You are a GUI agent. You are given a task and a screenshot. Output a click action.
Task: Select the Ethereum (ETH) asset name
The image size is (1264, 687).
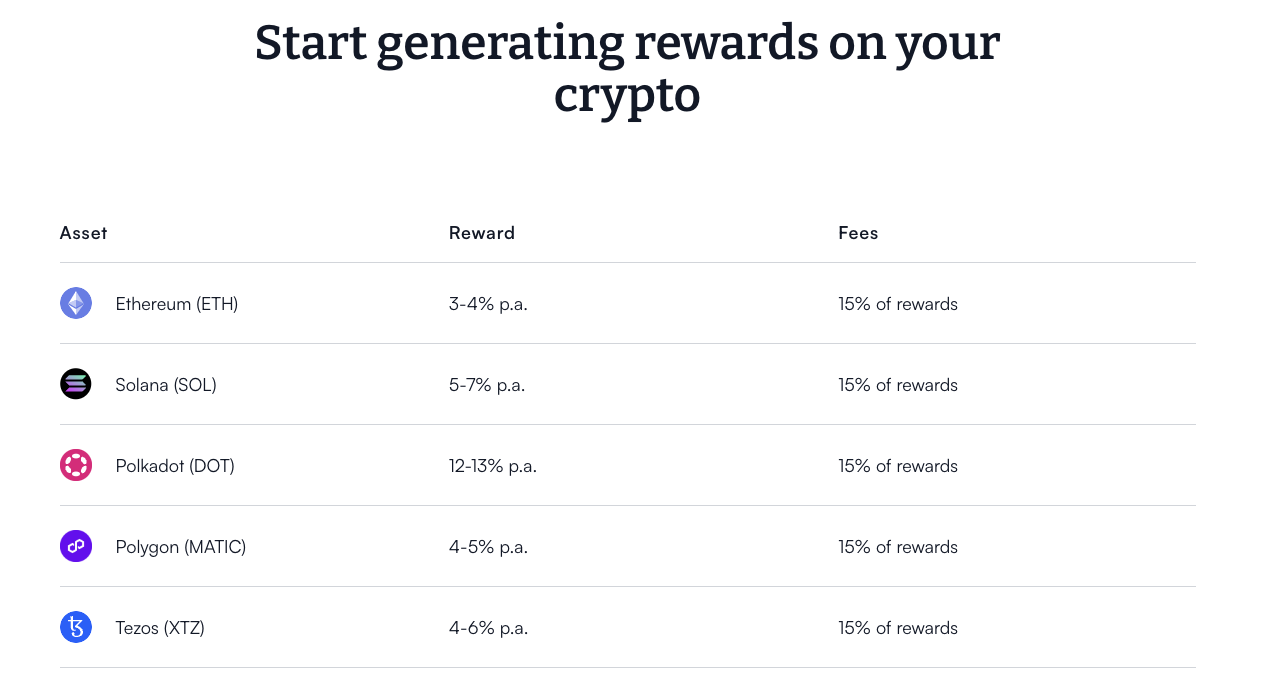pyautogui.click(x=177, y=304)
